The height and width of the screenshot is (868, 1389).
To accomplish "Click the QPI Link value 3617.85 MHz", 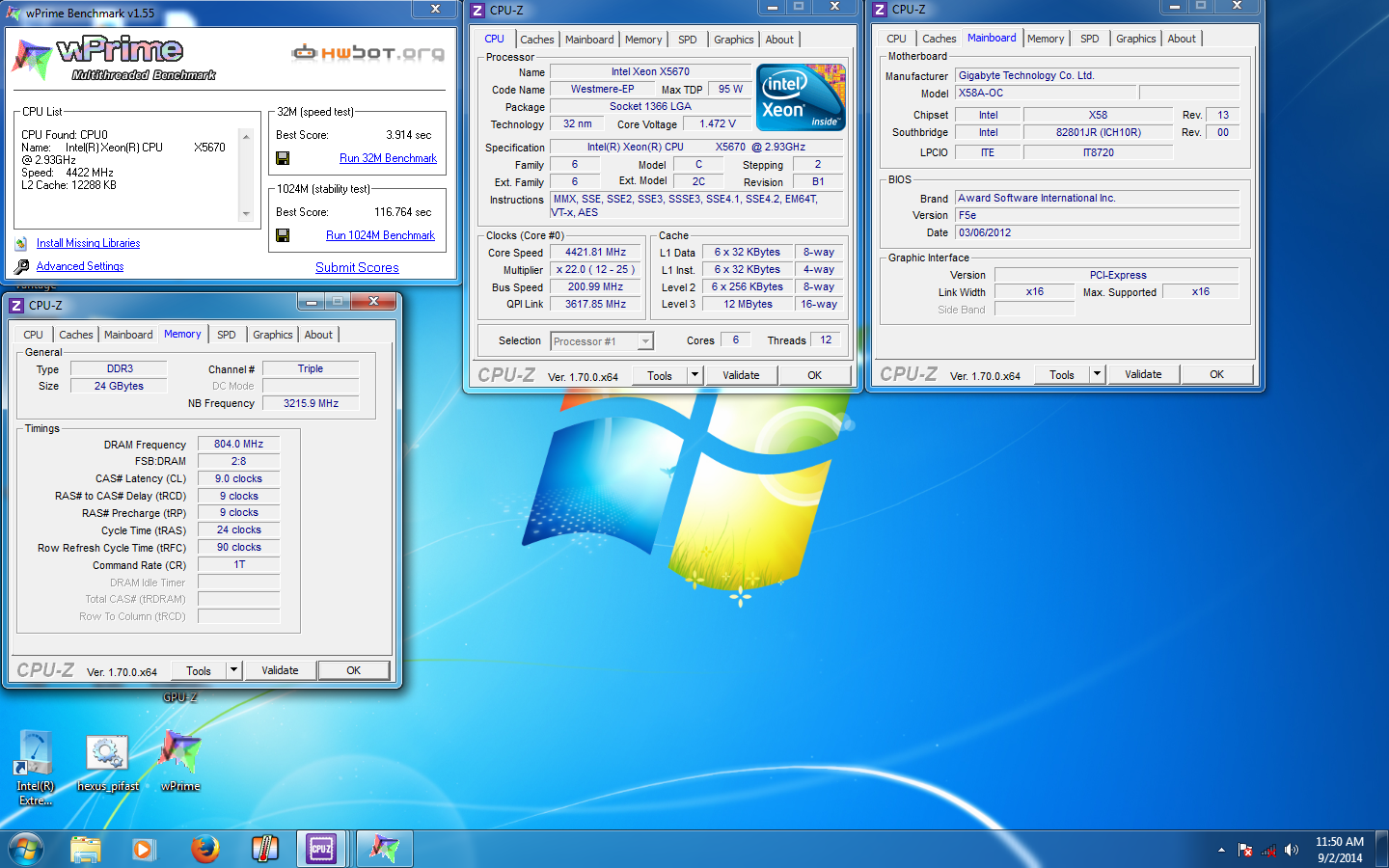I will [x=595, y=304].
